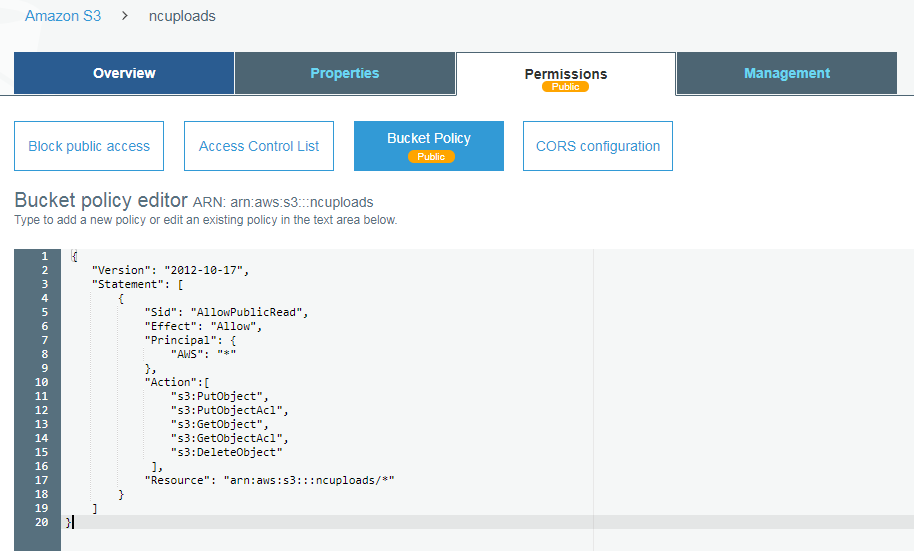The height and width of the screenshot is (551, 914).
Task: Click the "Action":[ line
Action: point(177,382)
